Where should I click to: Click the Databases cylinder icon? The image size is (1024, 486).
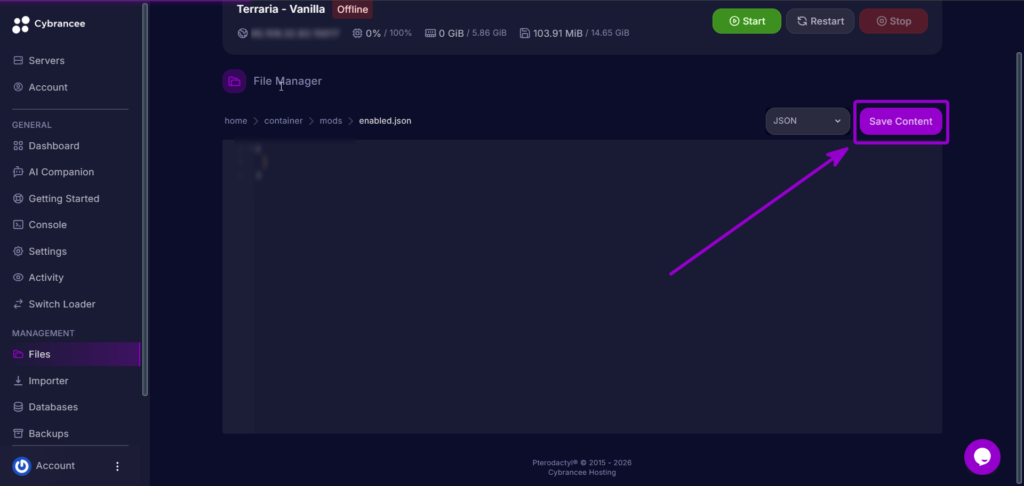18,407
